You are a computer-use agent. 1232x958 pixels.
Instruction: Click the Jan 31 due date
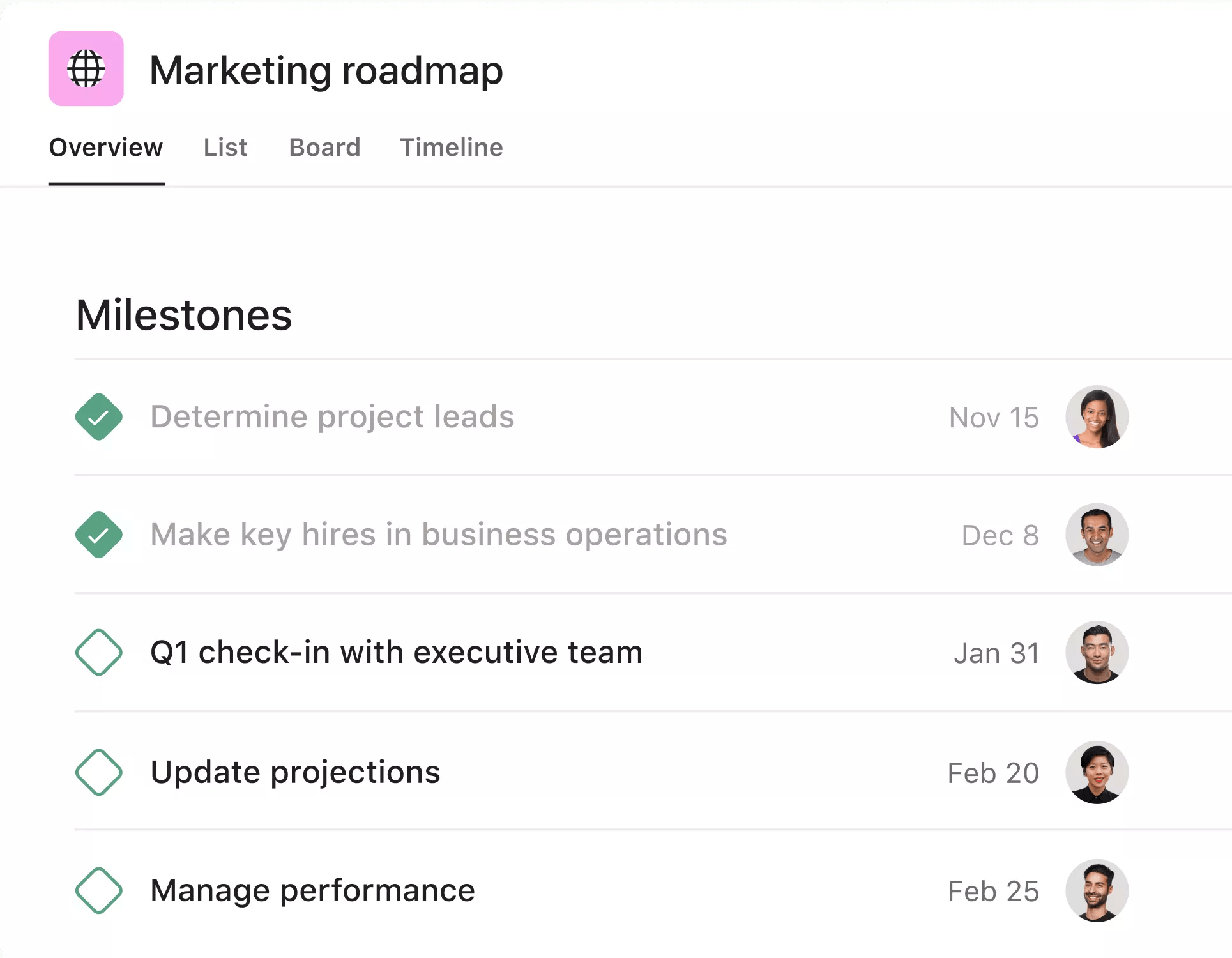pyautogui.click(x=996, y=653)
